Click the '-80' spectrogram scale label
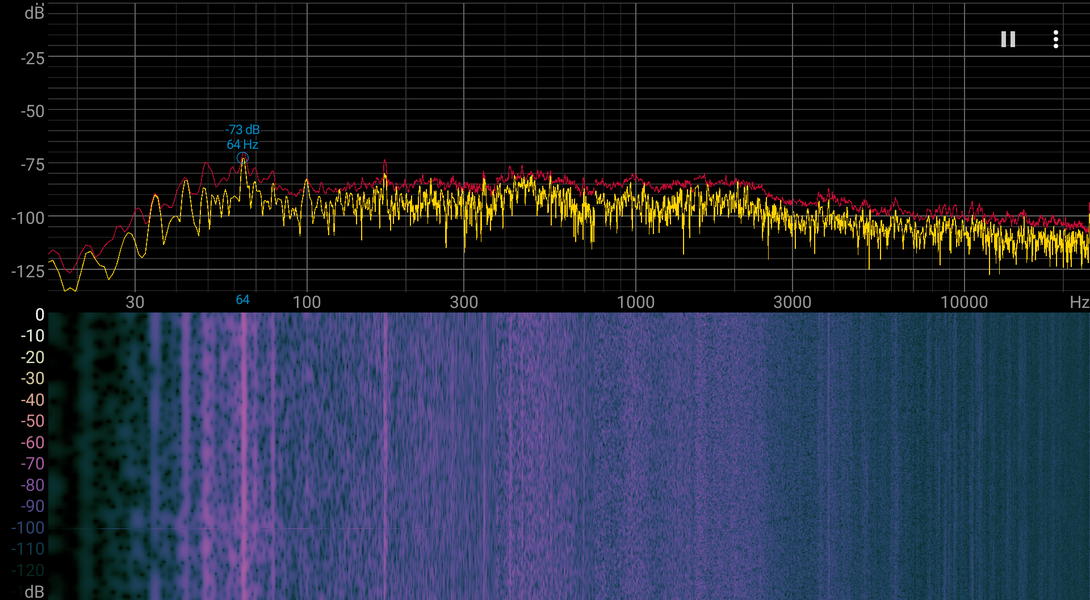Viewport: 1090px width, 600px height. click(33, 485)
